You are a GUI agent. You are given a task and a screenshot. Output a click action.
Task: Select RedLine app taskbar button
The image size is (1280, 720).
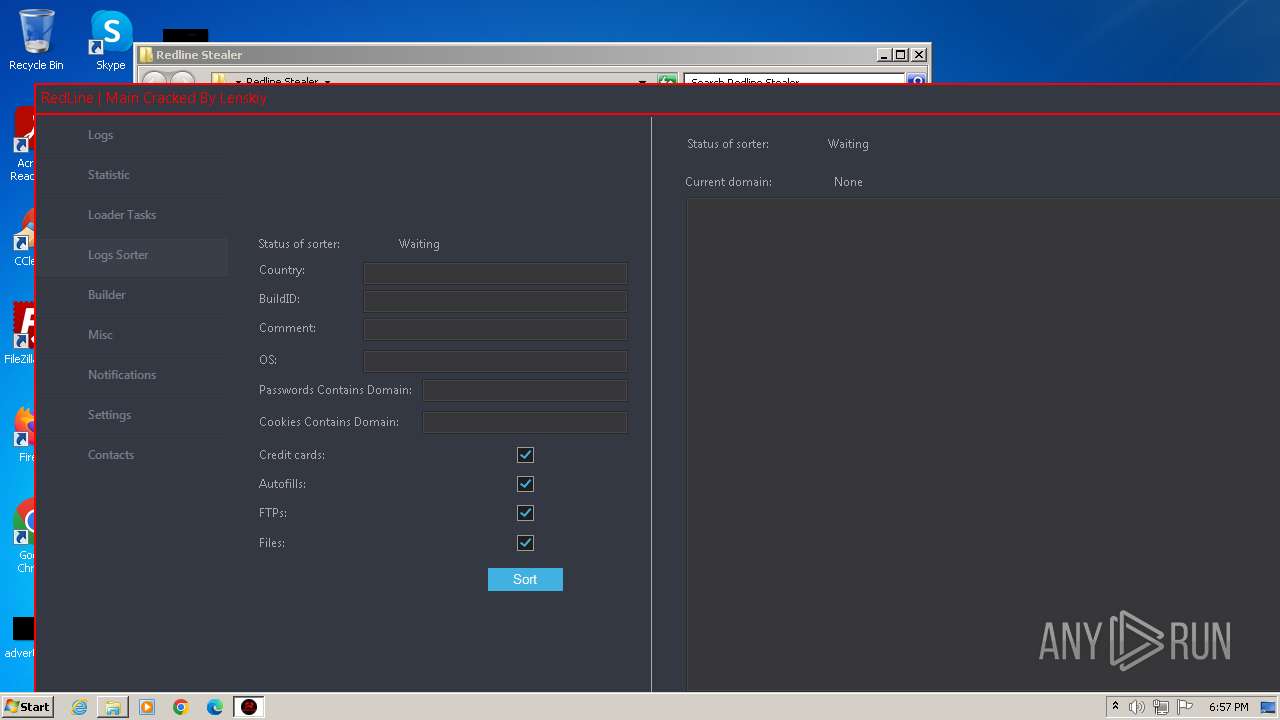coord(249,707)
